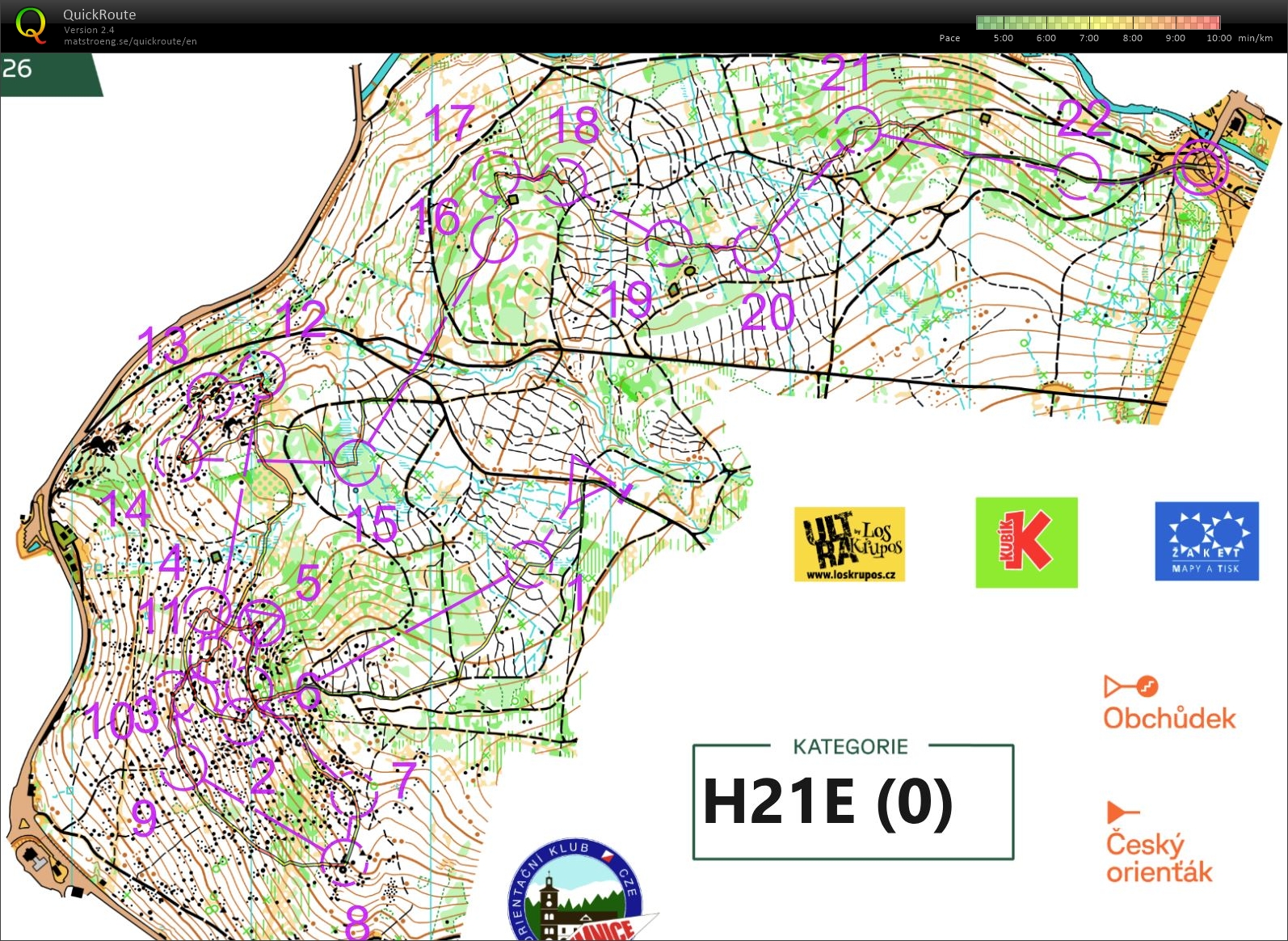
Task: Click control number 17 label
Action: (449, 122)
